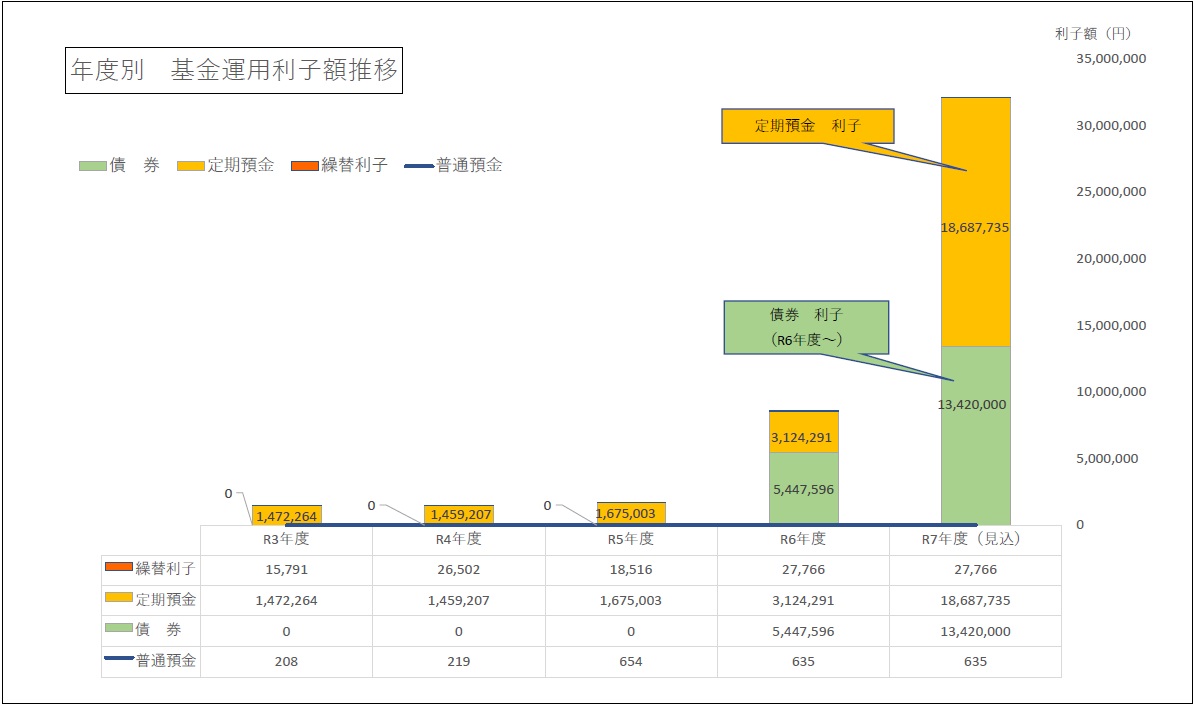This screenshot has height=705, width=1194.
Task: Click the 635 cell under R7年度（見込）
Action: [x=975, y=662]
